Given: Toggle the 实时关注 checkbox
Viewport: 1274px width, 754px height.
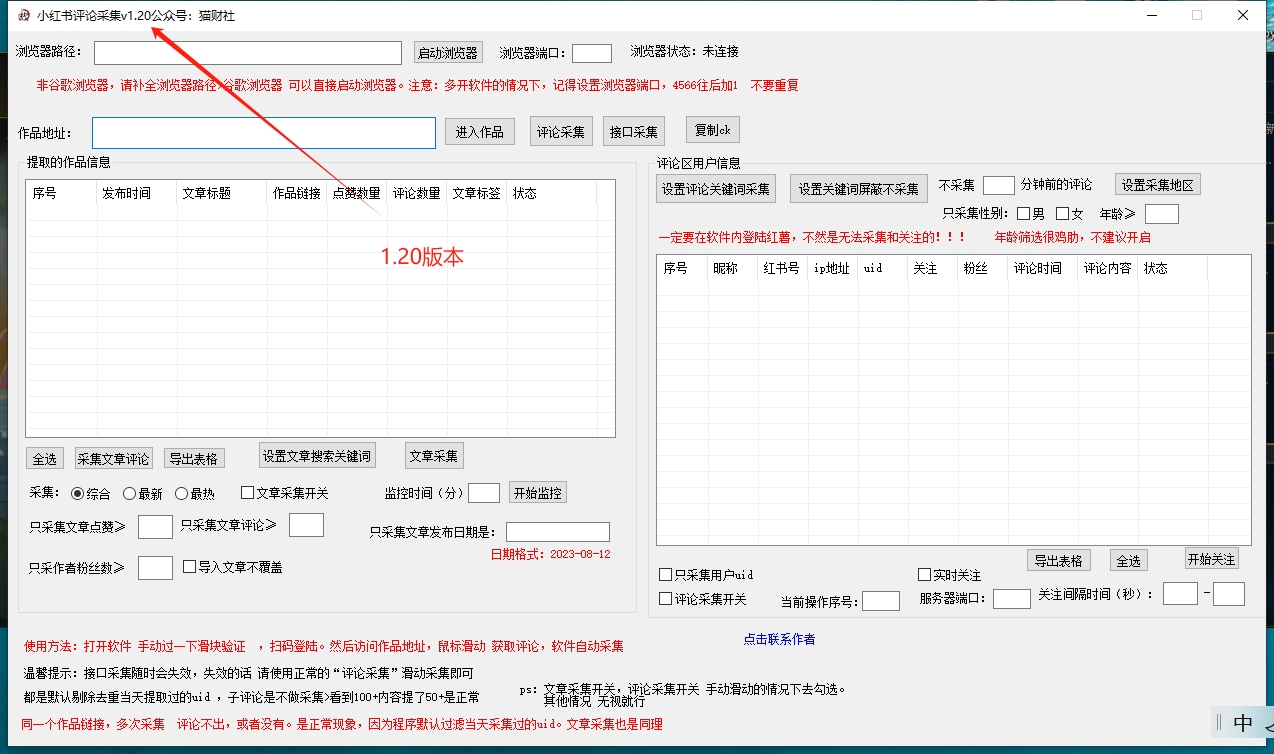Looking at the screenshot, I should [x=925, y=574].
